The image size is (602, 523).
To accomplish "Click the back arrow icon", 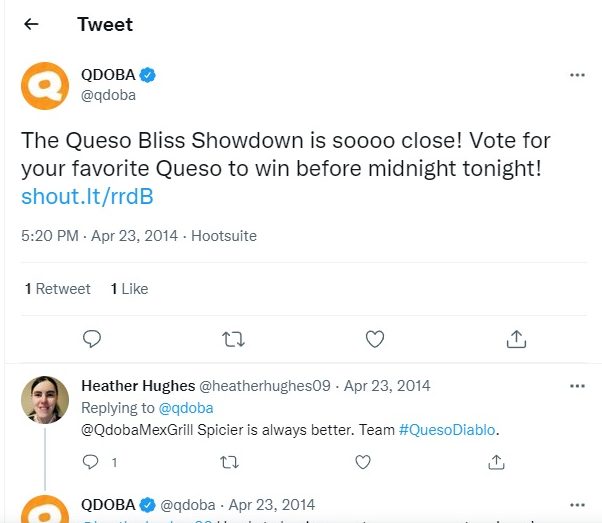I will [x=32, y=24].
